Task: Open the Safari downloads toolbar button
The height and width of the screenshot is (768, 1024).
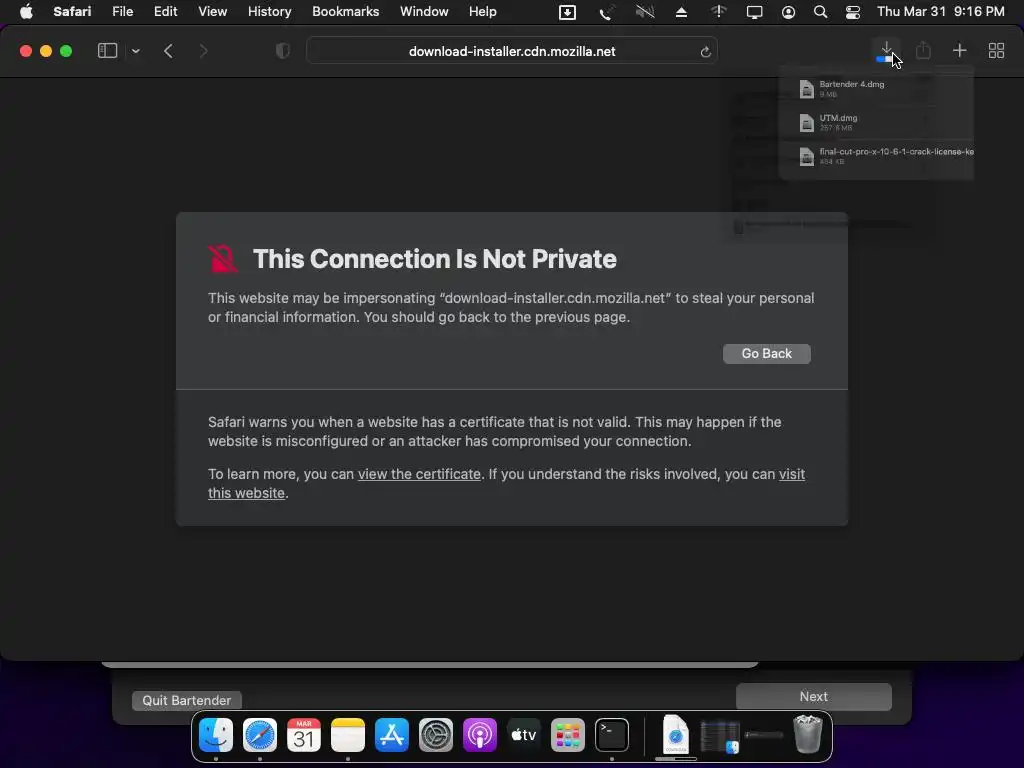Action: (886, 51)
